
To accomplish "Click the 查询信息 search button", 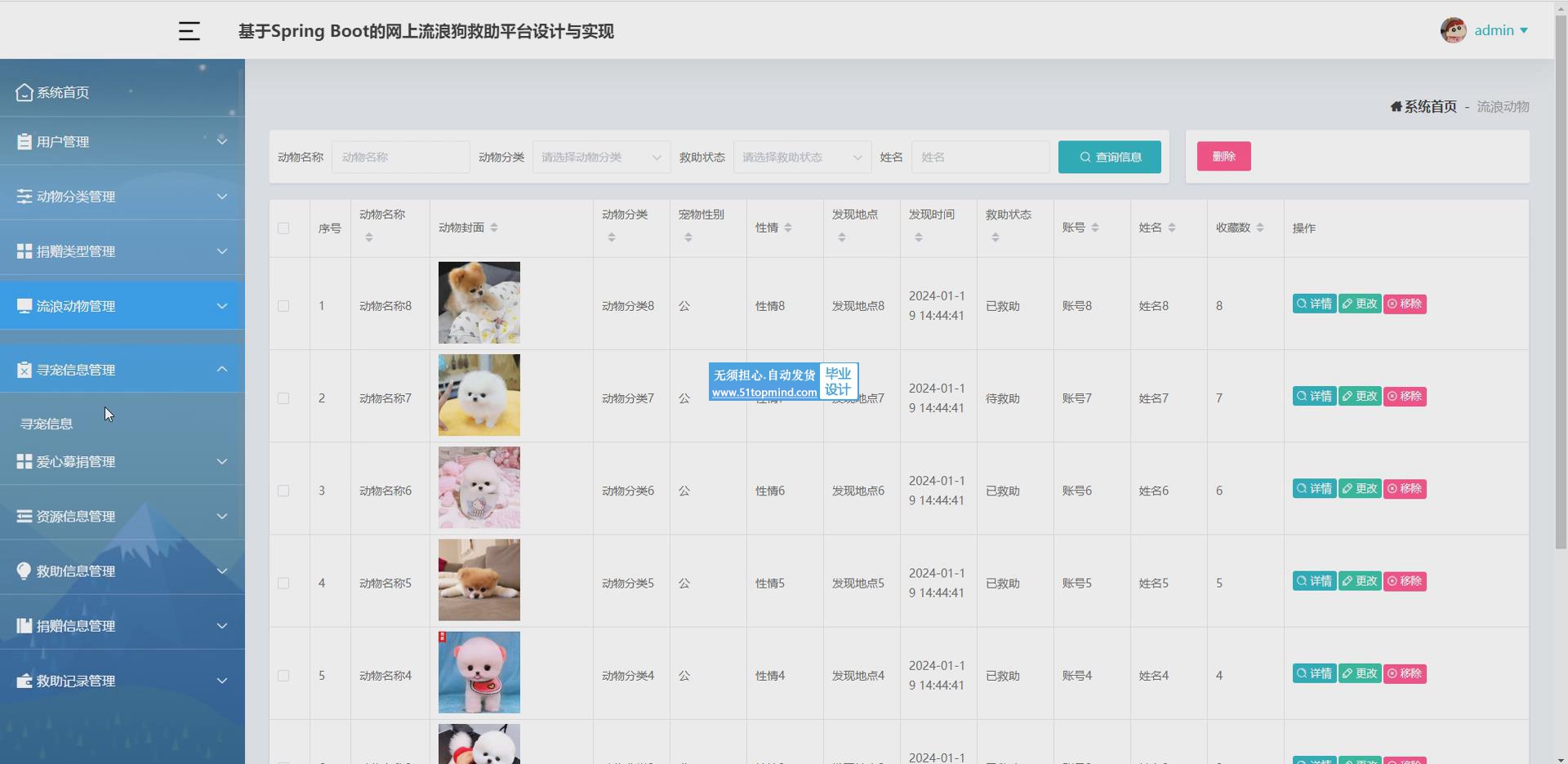I will [x=1110, y=157].
